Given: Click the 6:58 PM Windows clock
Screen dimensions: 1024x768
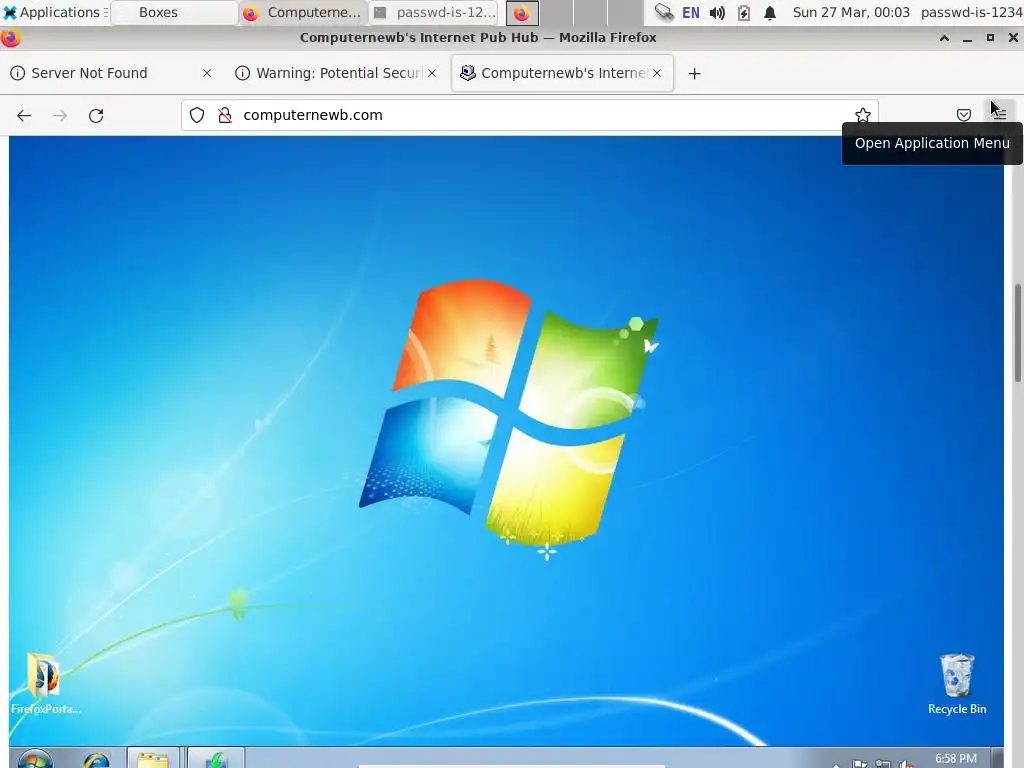Looking at the screenshot, I should pyautogui.click(x=956, y=759).
